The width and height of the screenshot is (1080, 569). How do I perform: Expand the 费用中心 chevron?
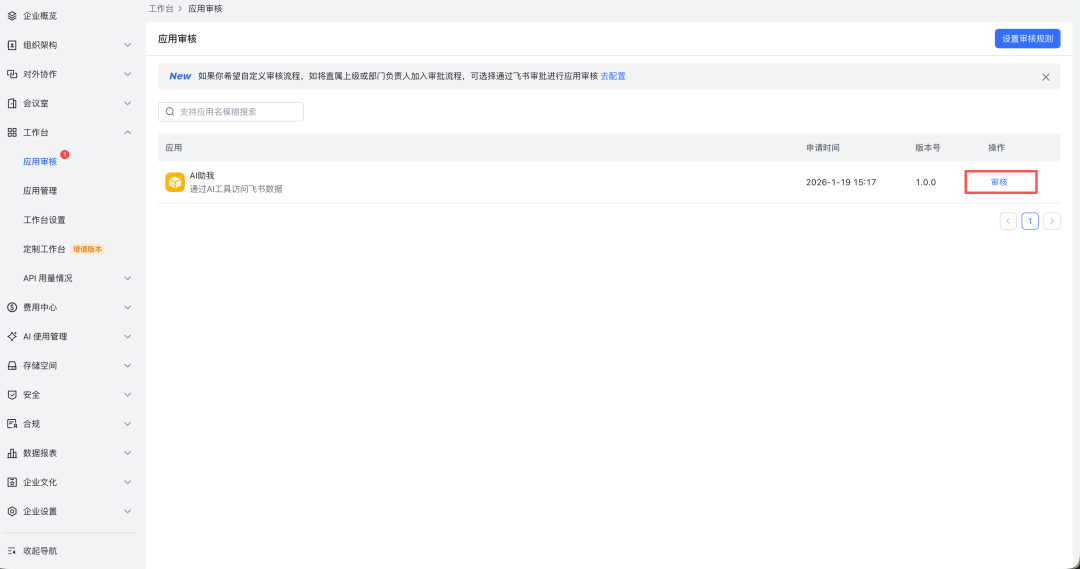[x=127, y=307]
